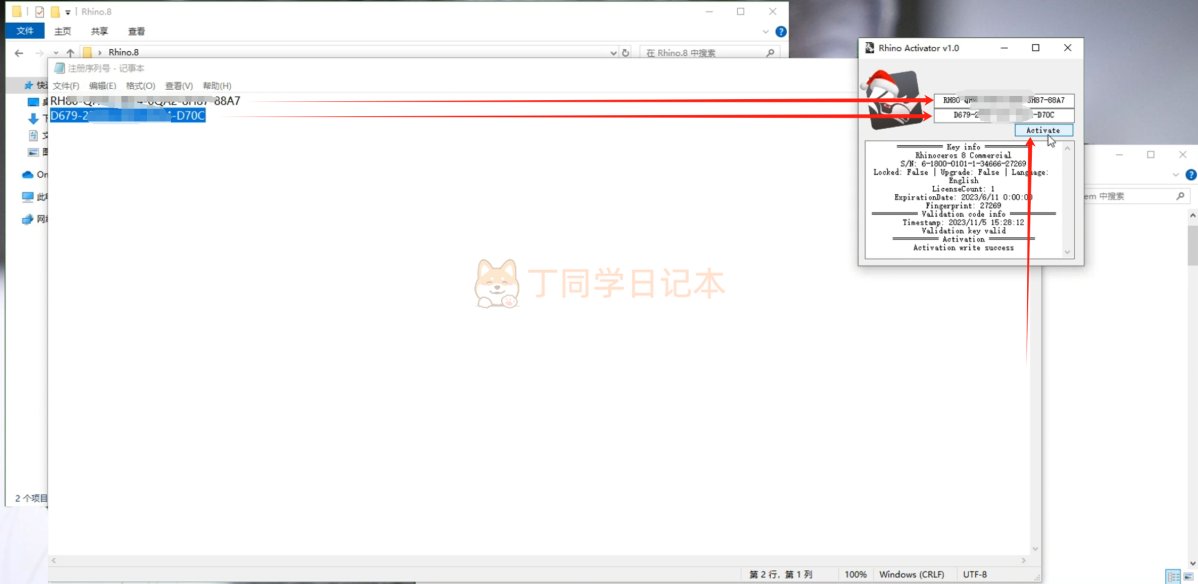
Task: Focus the license key field starting RH80
Action: [1004, 100]
